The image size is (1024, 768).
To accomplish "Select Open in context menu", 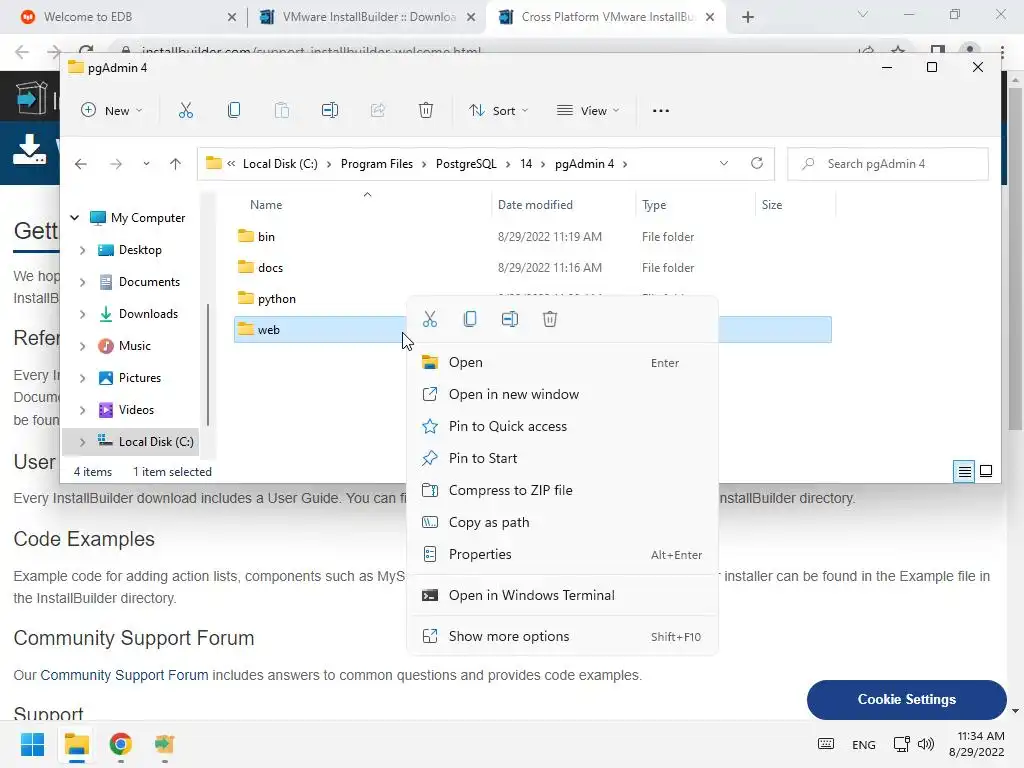I will pyautogui.click(x=562, y=362).
